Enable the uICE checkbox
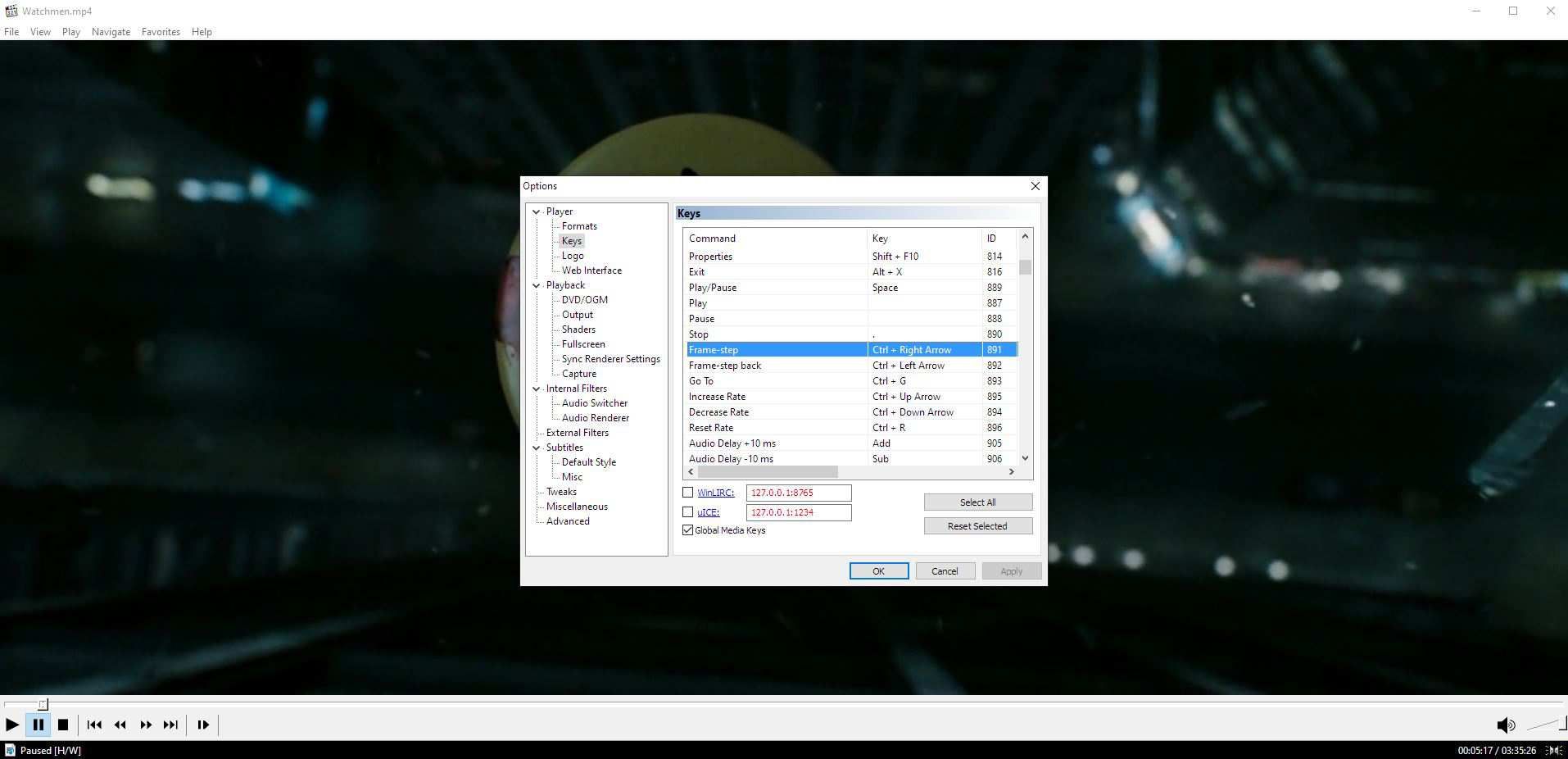Screen dimensions: 1568x759 tap(688, 512)
